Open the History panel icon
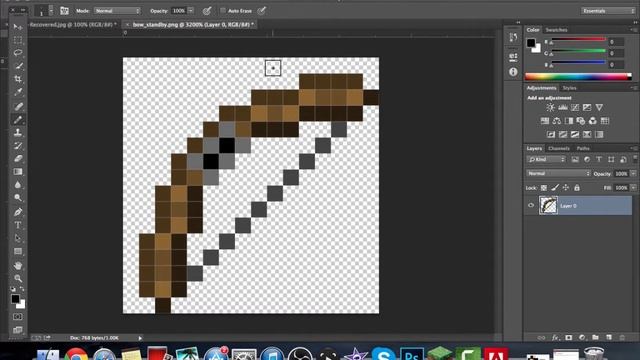640x360 pixels. (513, 38)
